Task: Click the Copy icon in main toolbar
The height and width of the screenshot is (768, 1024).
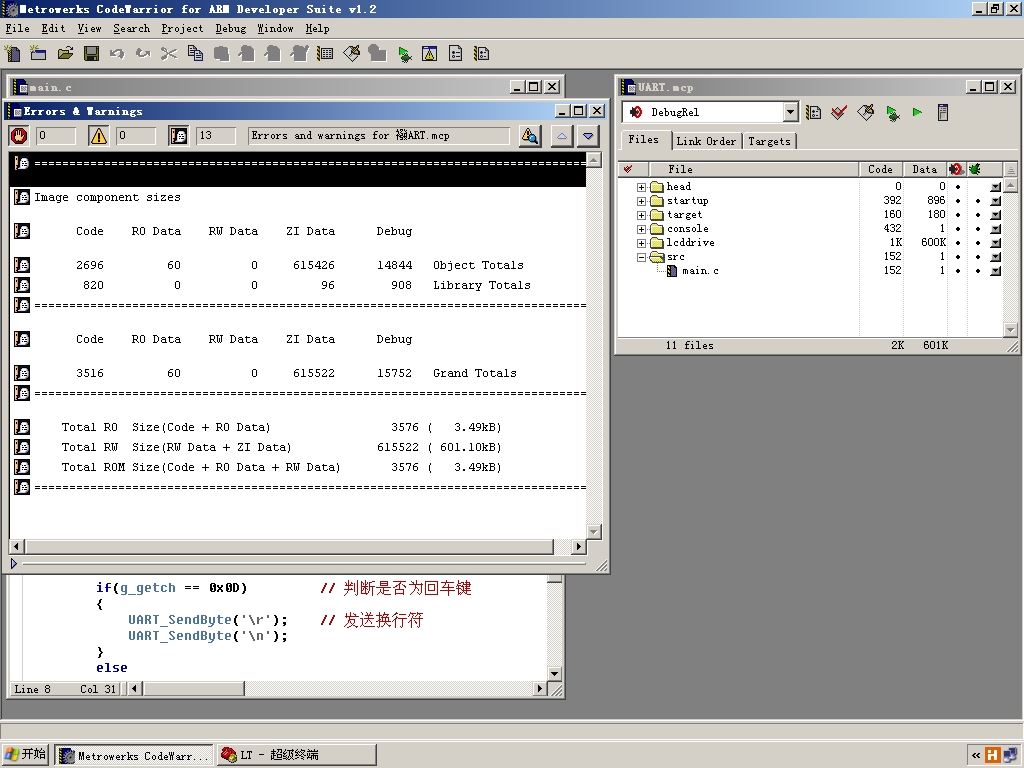Action: tap(195, 54)
